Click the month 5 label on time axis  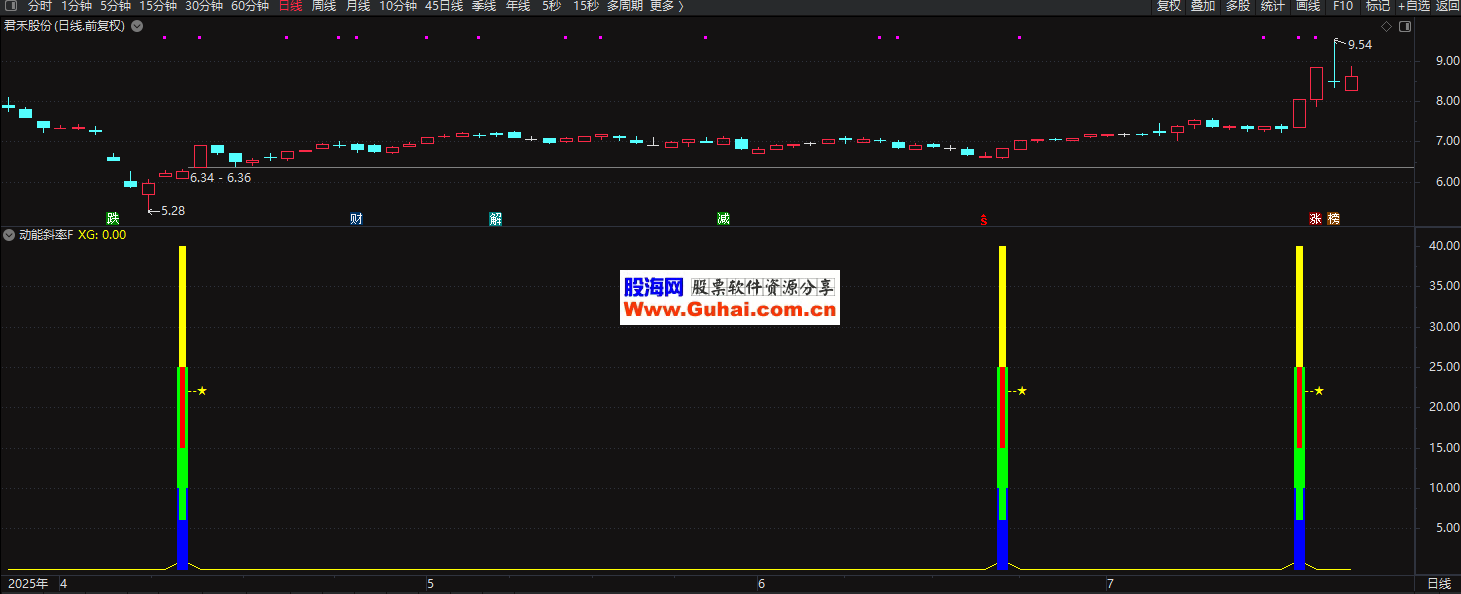(430, 583)
